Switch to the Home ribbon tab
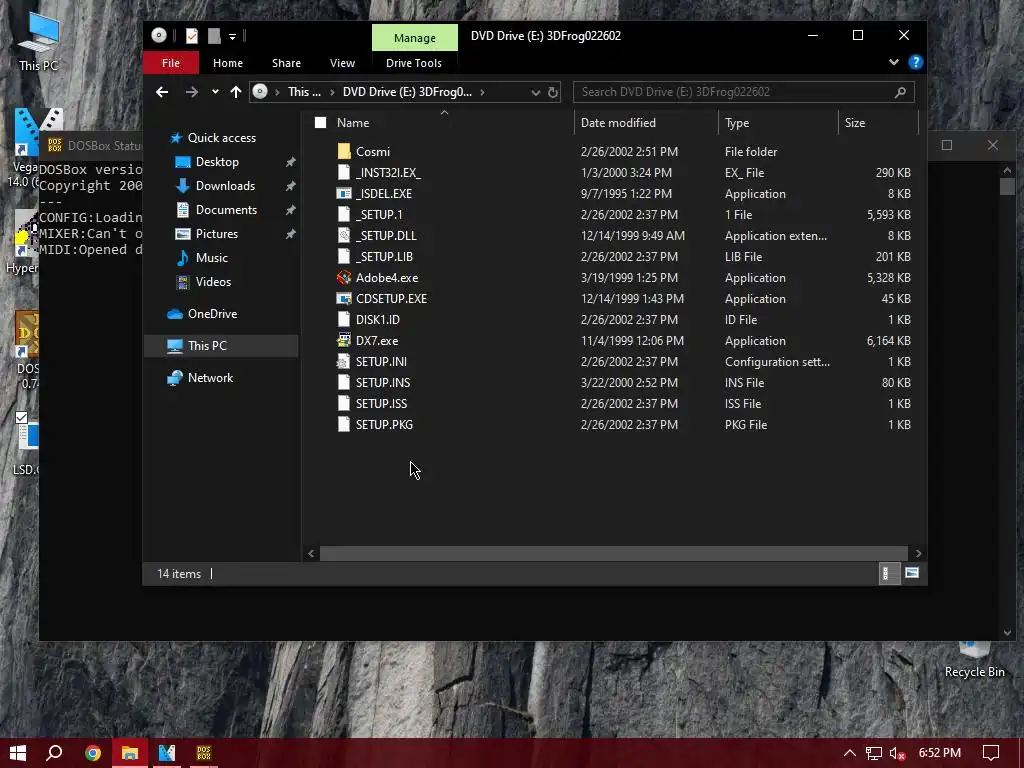The width and height of the screenshot is (1024, 768). [x=227, y=63]
